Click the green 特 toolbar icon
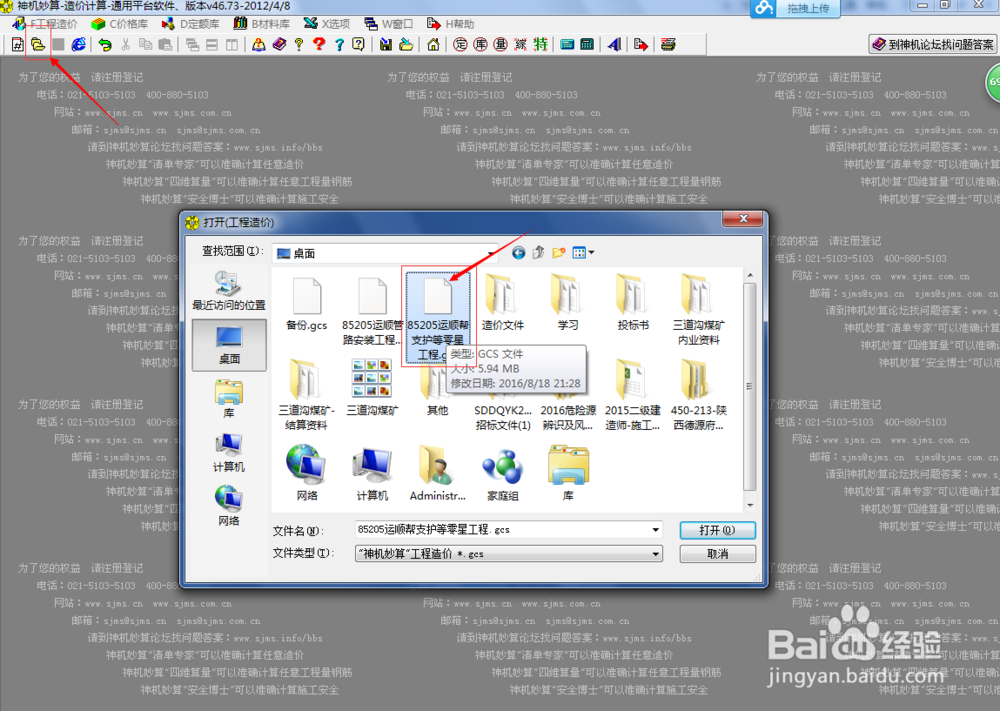This screenshot has height=711, width=1000. point(541,44)
